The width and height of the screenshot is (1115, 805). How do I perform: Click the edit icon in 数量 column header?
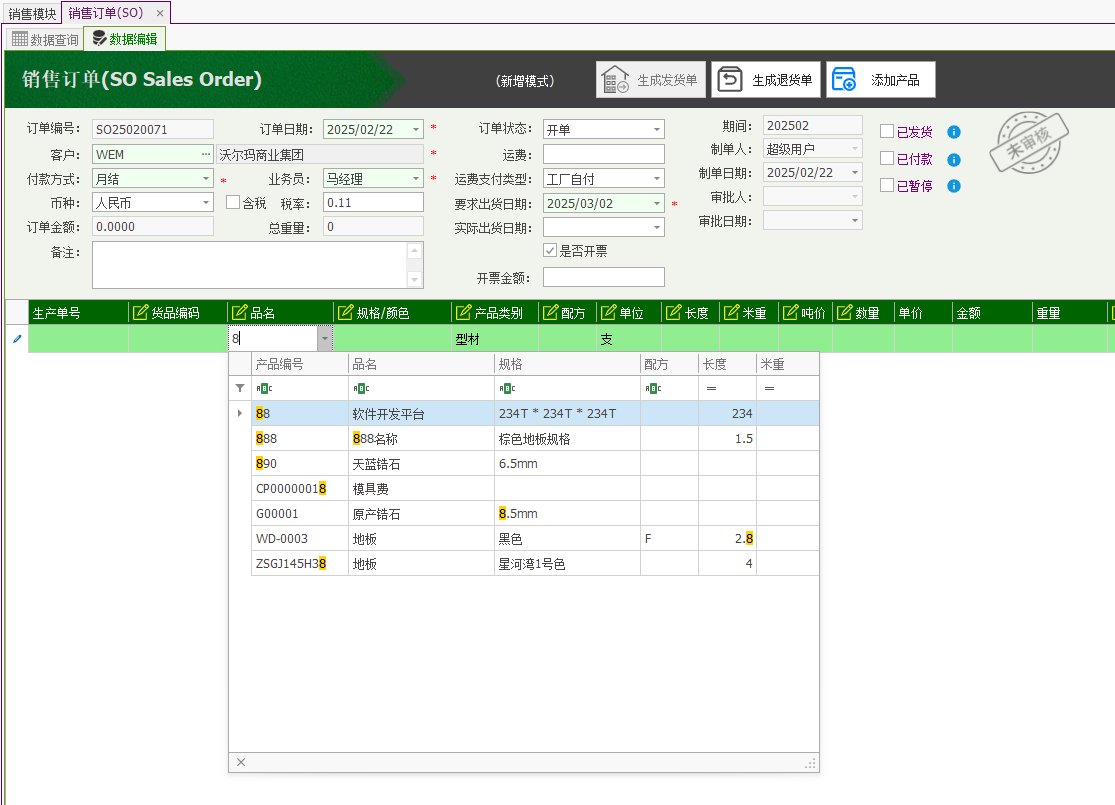click(844, 312)
